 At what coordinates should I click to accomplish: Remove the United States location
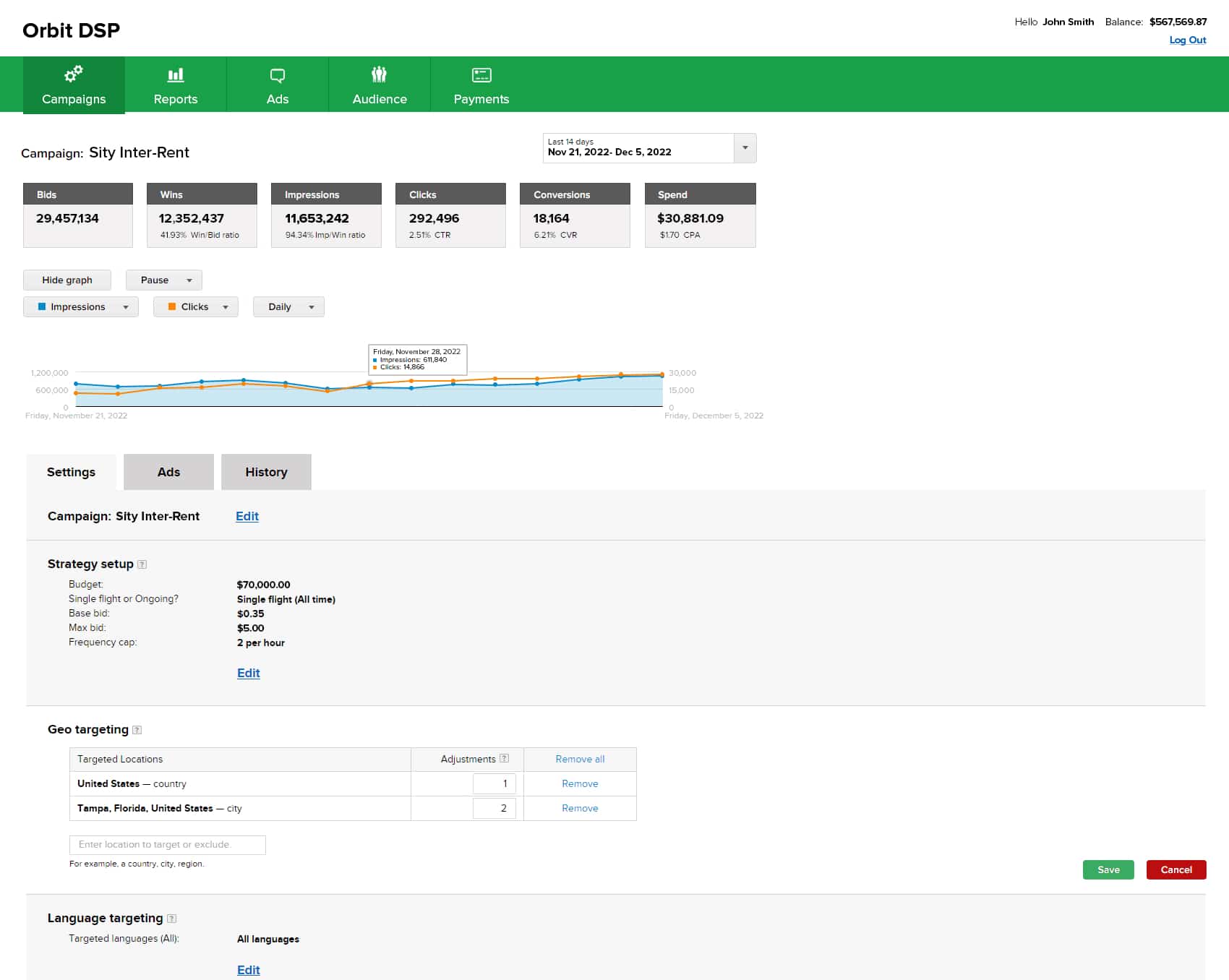[580, 783]
